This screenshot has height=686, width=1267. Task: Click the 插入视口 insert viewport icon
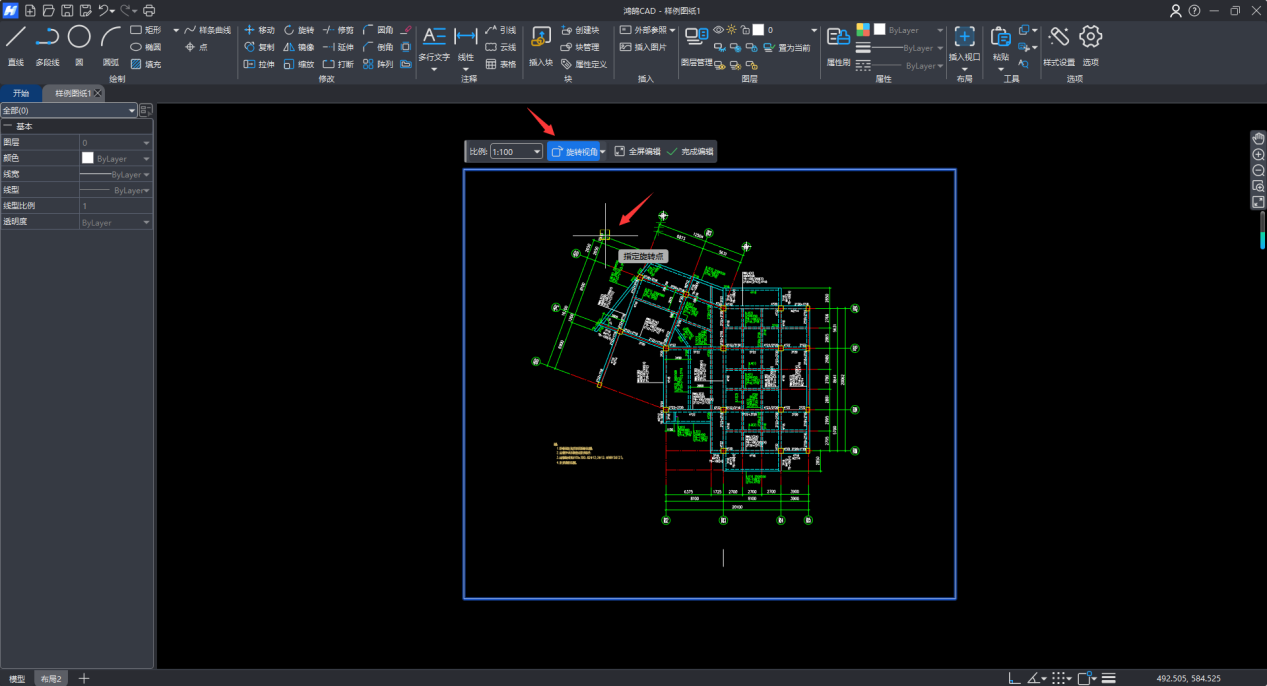964,38
